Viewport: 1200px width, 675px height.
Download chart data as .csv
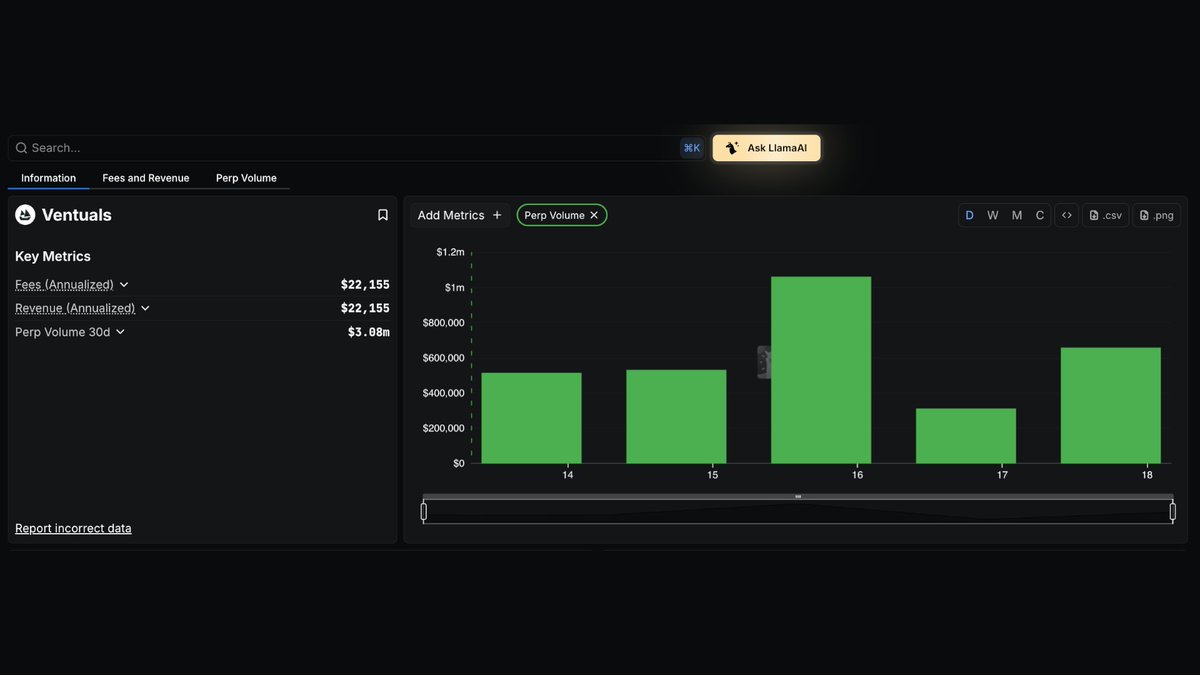[1105, 214]
